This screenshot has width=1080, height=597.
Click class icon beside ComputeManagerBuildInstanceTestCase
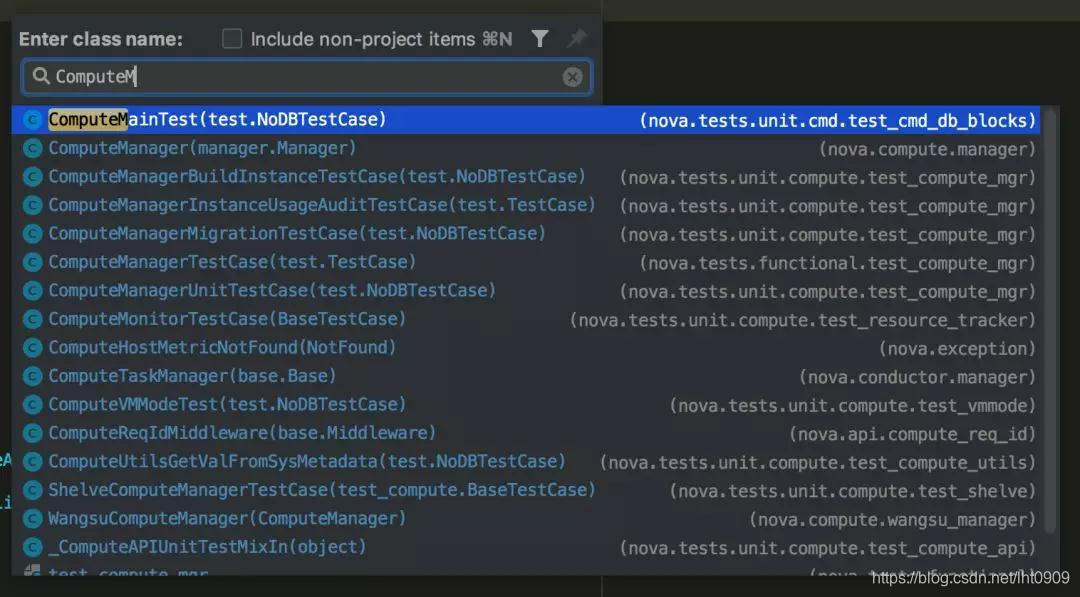32,177
